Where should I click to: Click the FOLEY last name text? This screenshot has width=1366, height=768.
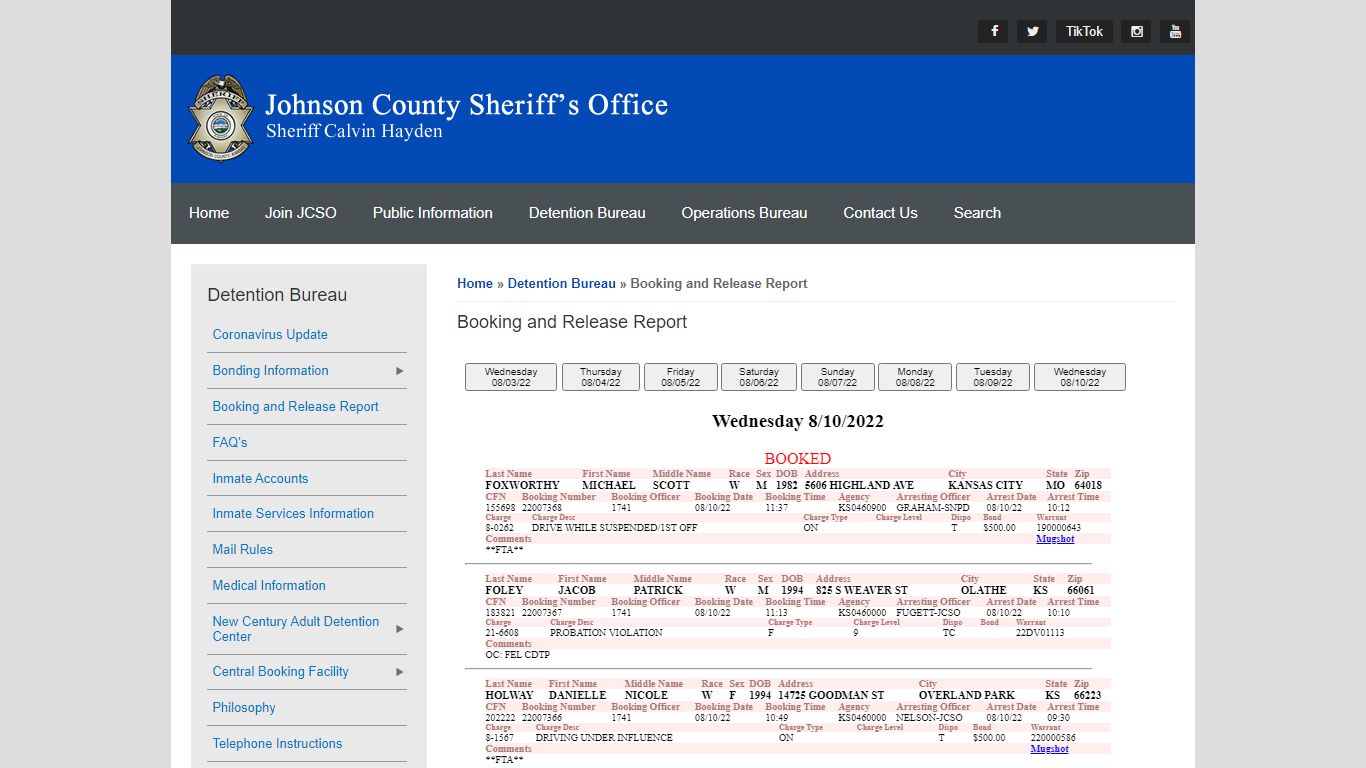pyautogui.click(x=504, y=590)
